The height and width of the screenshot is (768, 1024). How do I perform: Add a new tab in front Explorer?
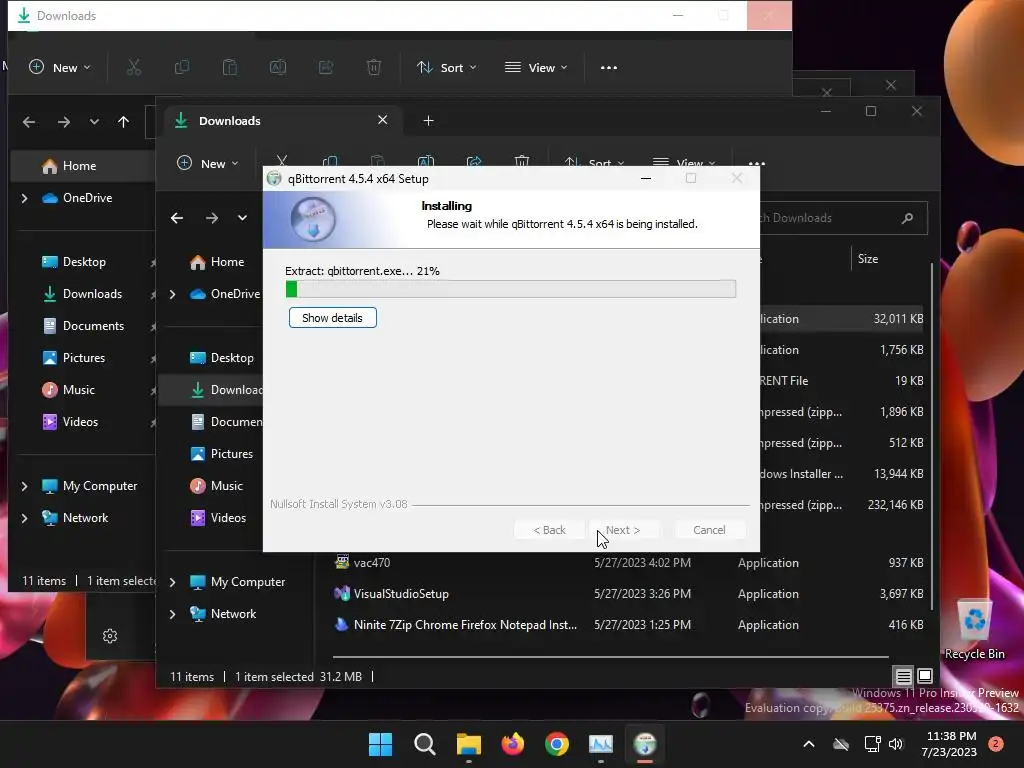[428, 121]
